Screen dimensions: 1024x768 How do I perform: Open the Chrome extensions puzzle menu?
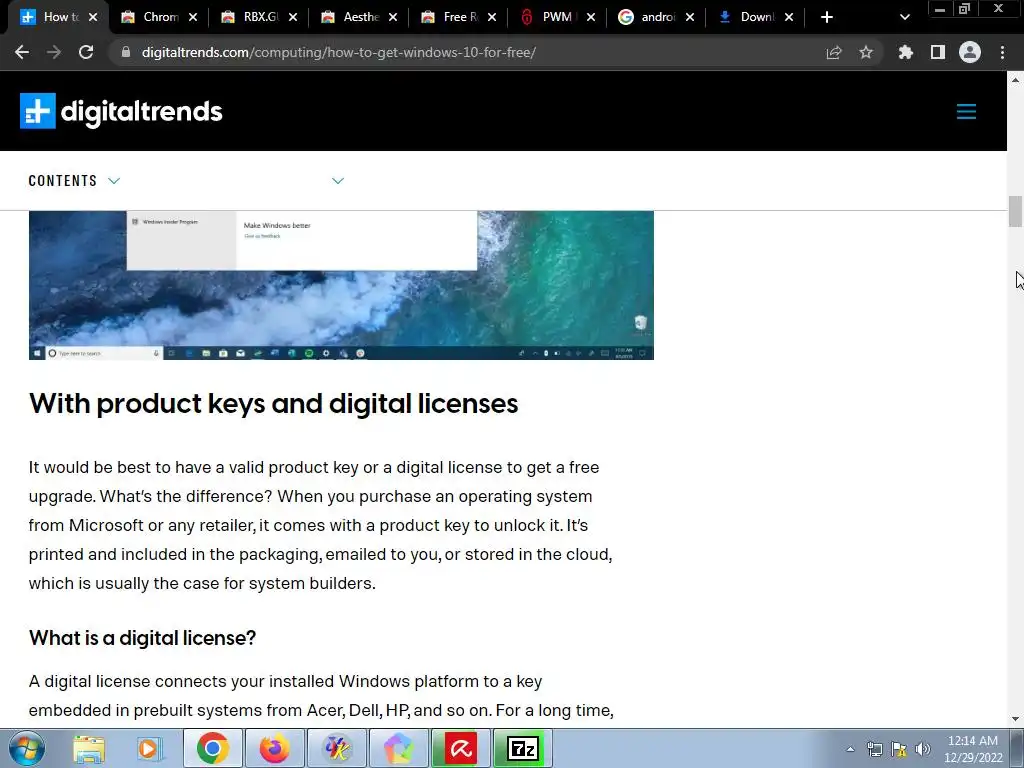905,52
